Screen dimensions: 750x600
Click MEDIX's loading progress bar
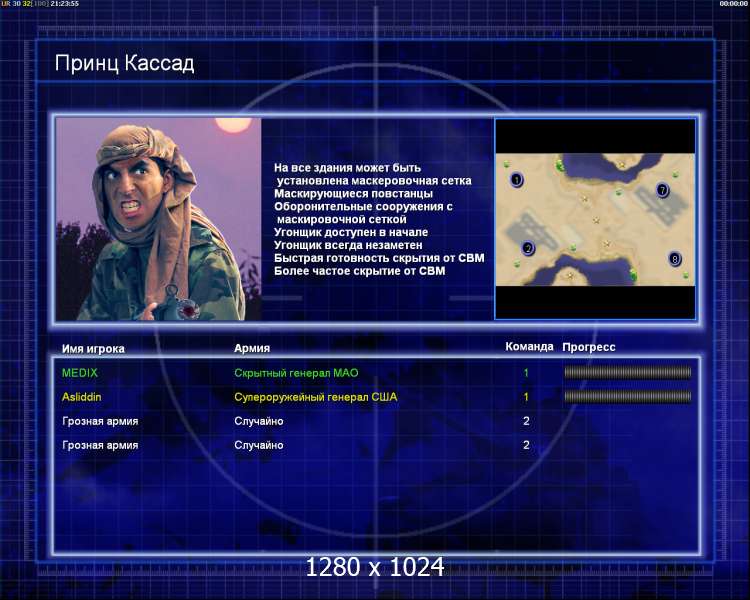coord(627,373)
